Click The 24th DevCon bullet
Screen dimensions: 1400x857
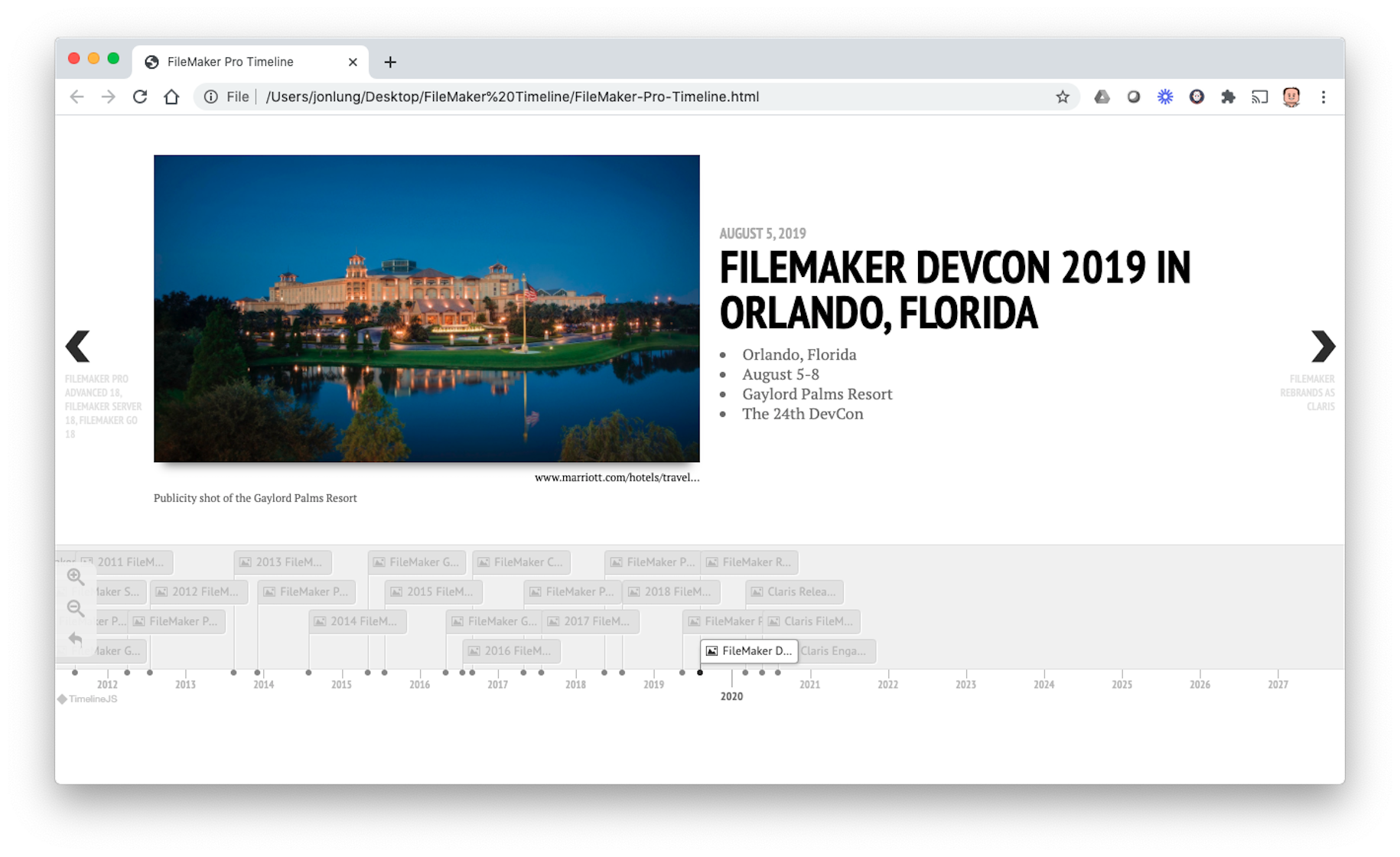coord(803,414)
